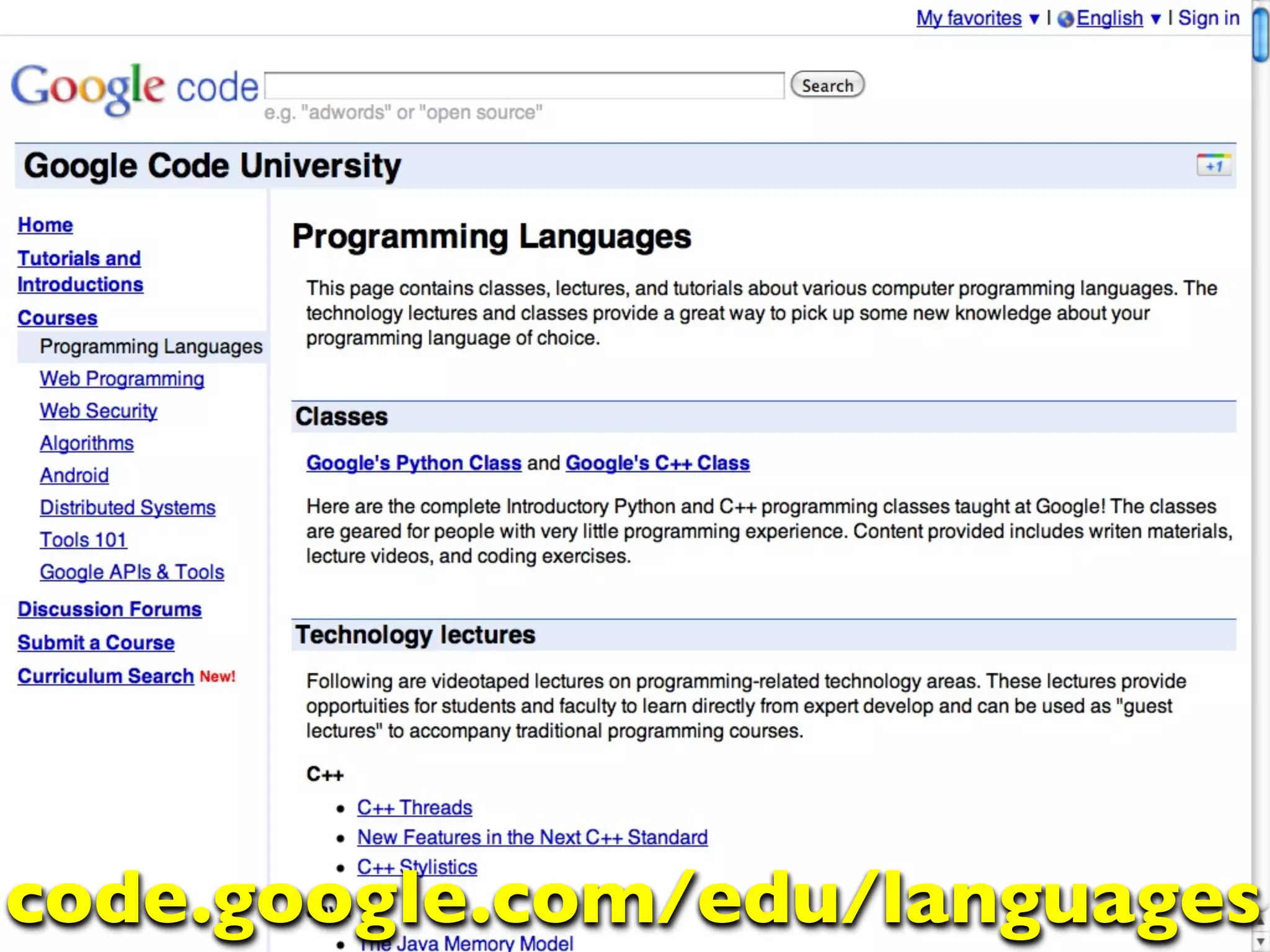Open Web Programming courses
Viewport: 1270px width, 952px height.
pyautogui.click(x=122, y=379)
